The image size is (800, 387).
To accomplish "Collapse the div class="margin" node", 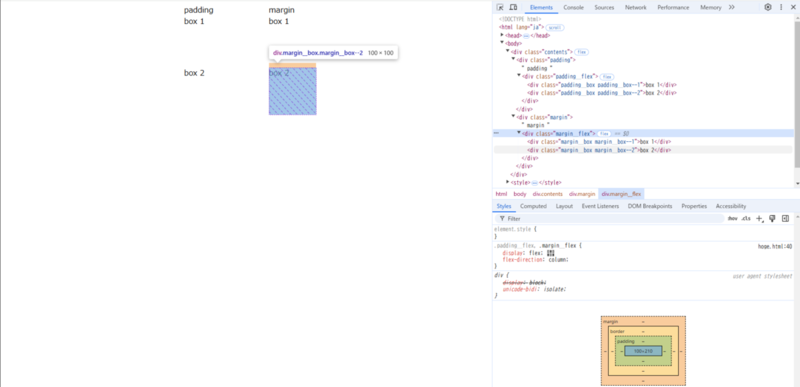I will click(513, 117).
